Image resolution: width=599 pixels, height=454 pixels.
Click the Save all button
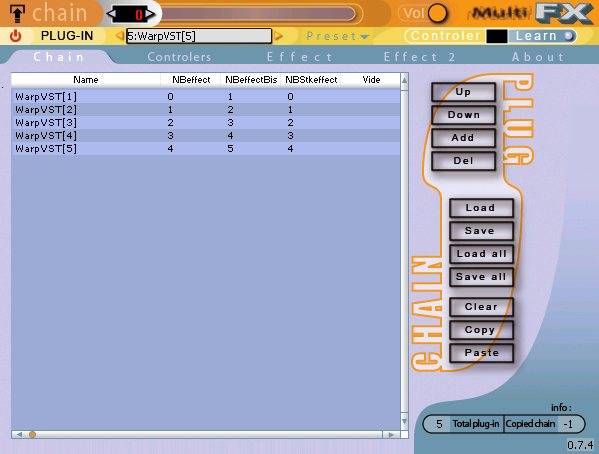pyautogui.click(x=481, y=277)
